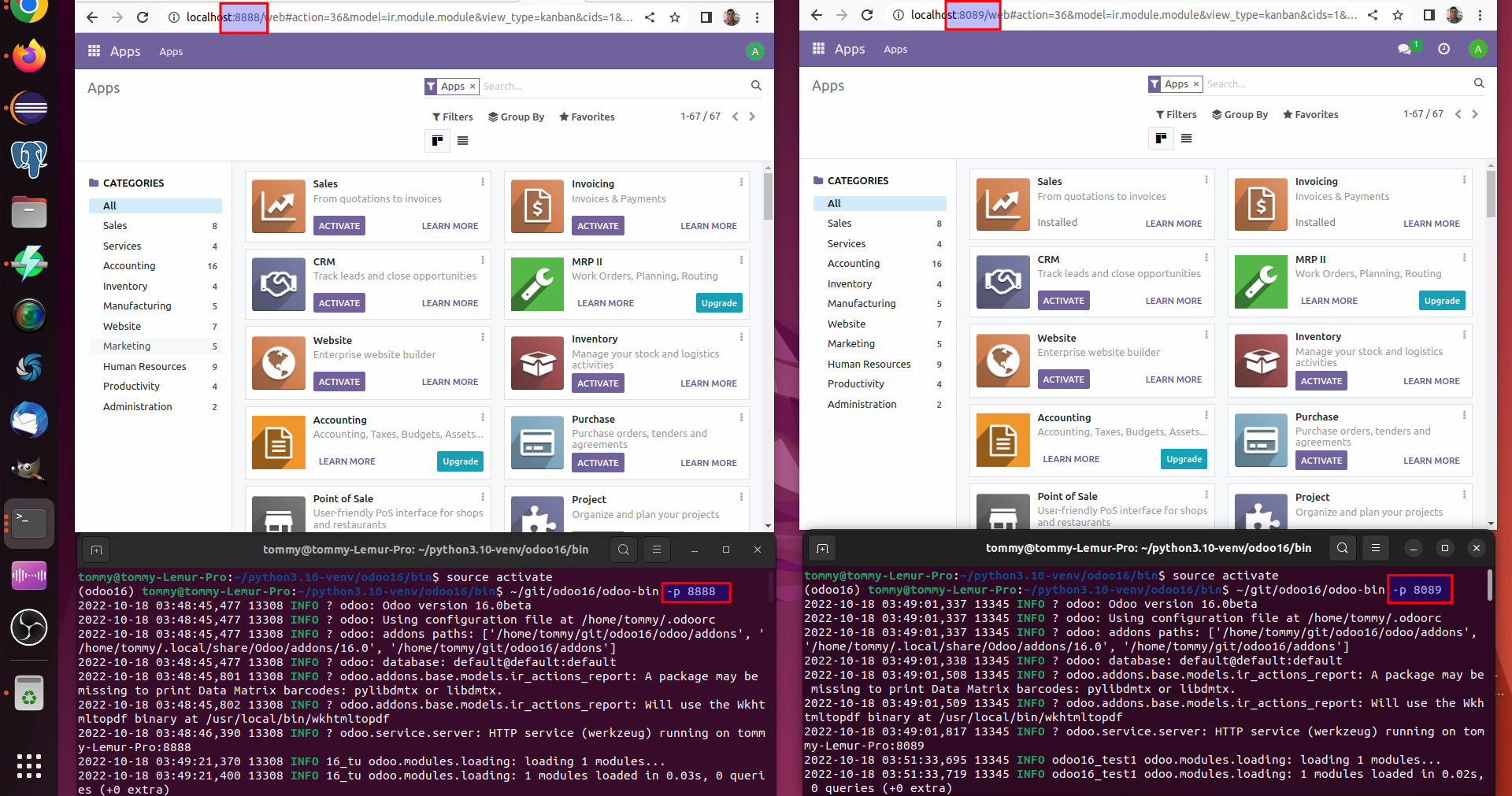The width and height of the screenshot is (1512, 796).
Task: Activate the CRM app in left window
Action: [339, 303]
